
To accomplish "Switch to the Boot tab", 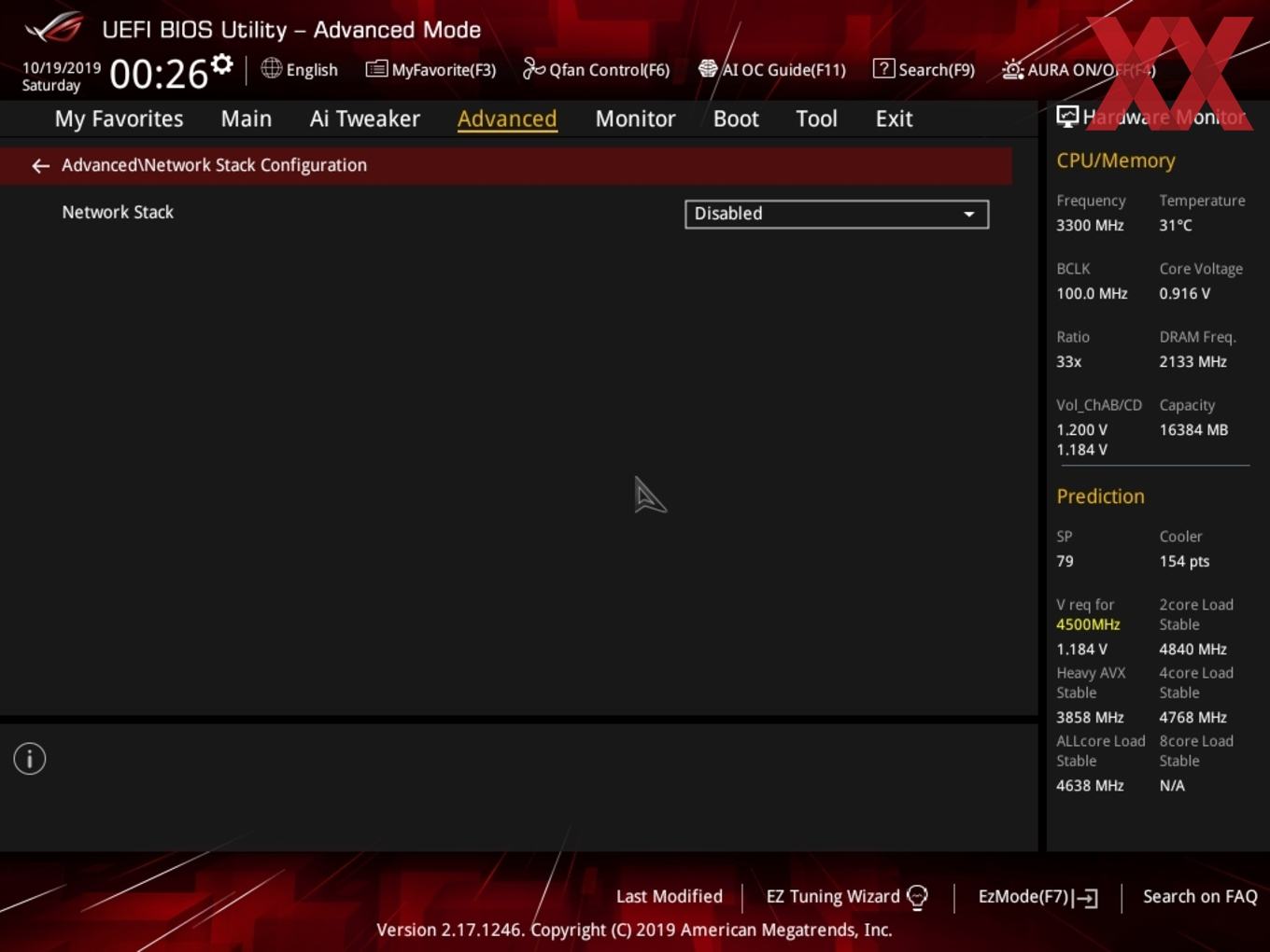I will (736, 119).
